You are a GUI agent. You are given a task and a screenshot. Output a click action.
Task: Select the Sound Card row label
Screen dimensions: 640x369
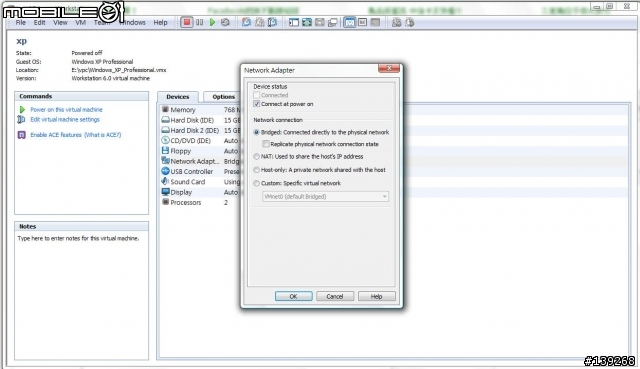pos(187,182)
